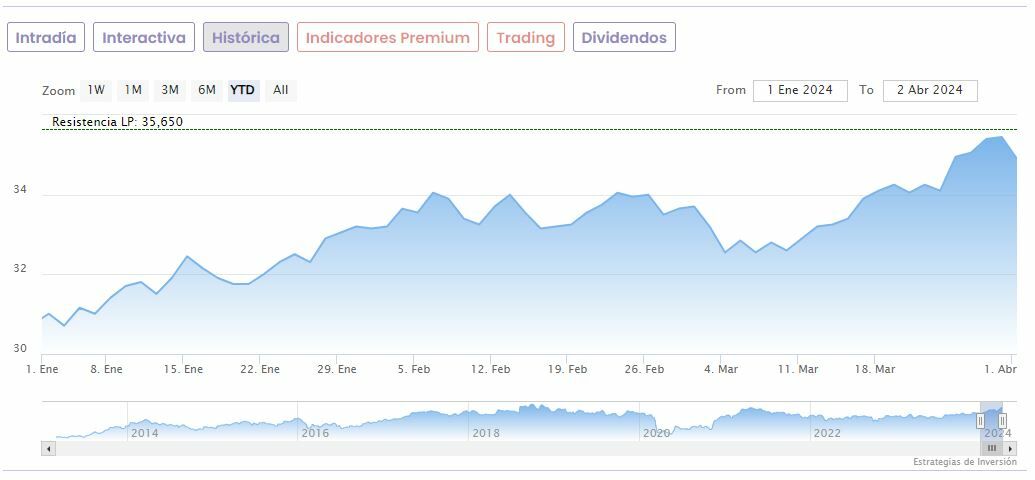Choose the 3M zoom range
The width and height of the screenshot is (1035, 480).
[x=170, y=90]
